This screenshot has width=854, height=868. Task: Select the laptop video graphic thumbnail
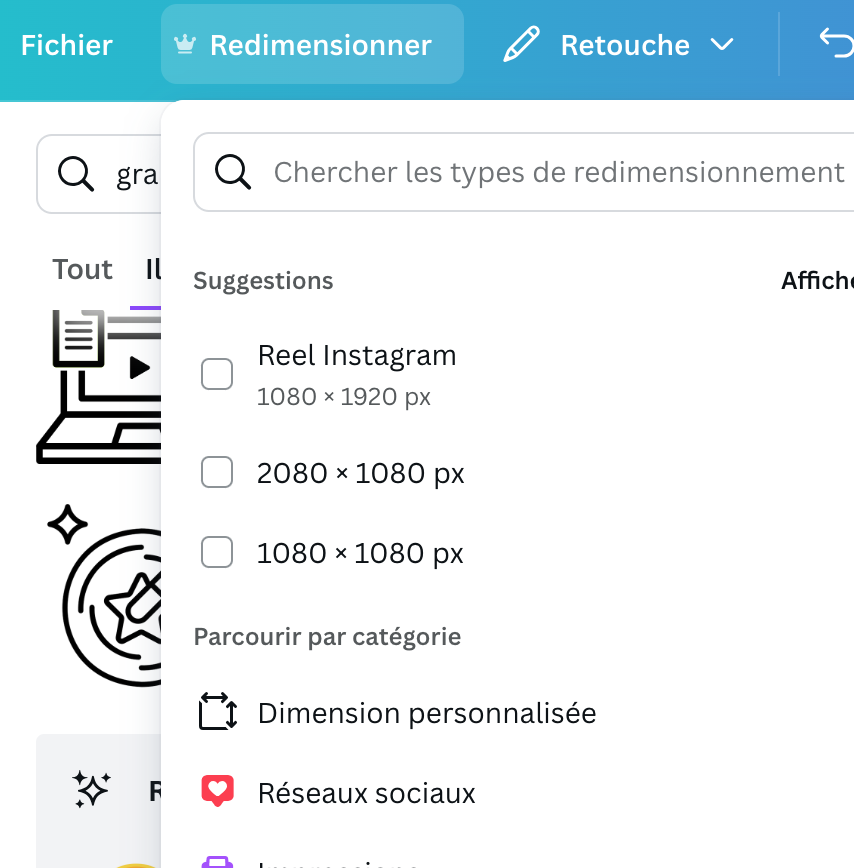tap(99, 386)
